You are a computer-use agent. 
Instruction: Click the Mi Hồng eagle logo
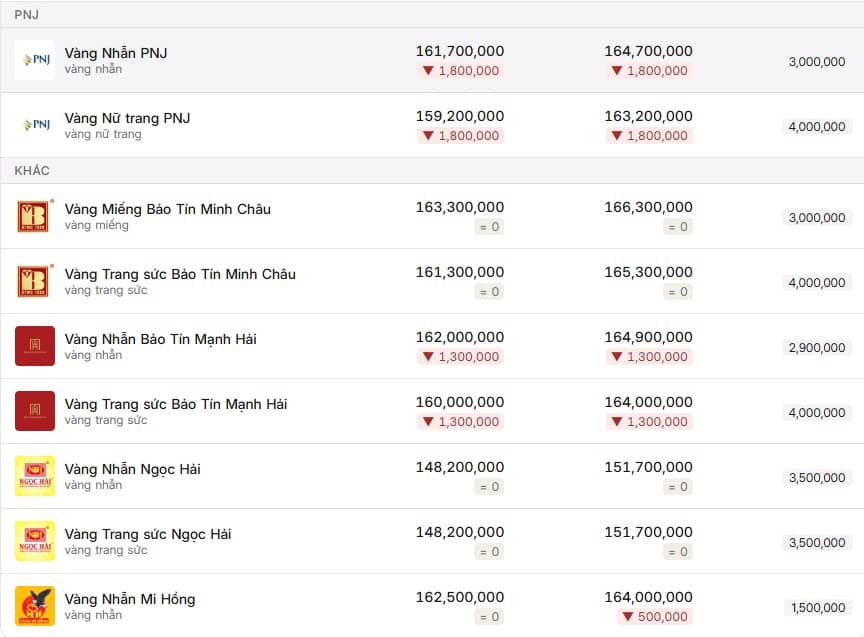point(35,606)
